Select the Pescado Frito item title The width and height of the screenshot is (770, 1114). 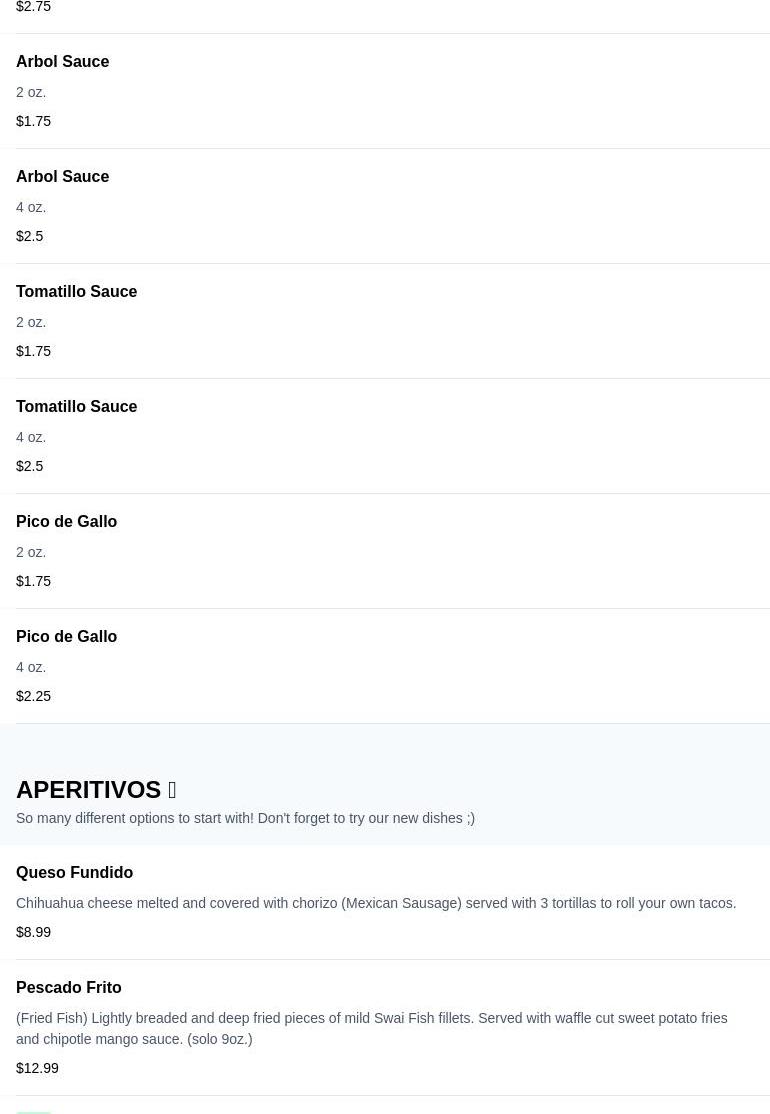pos(68,988)
